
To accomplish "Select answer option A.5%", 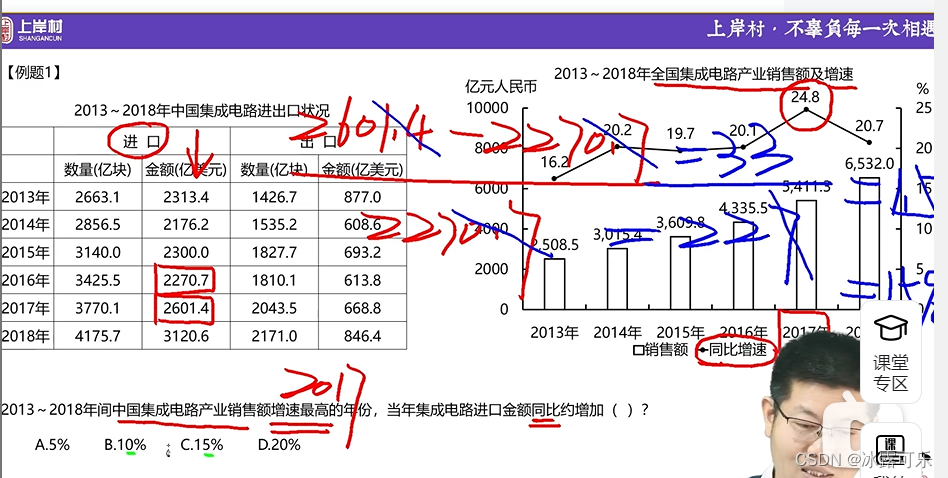I will click(x=53, y=445).
